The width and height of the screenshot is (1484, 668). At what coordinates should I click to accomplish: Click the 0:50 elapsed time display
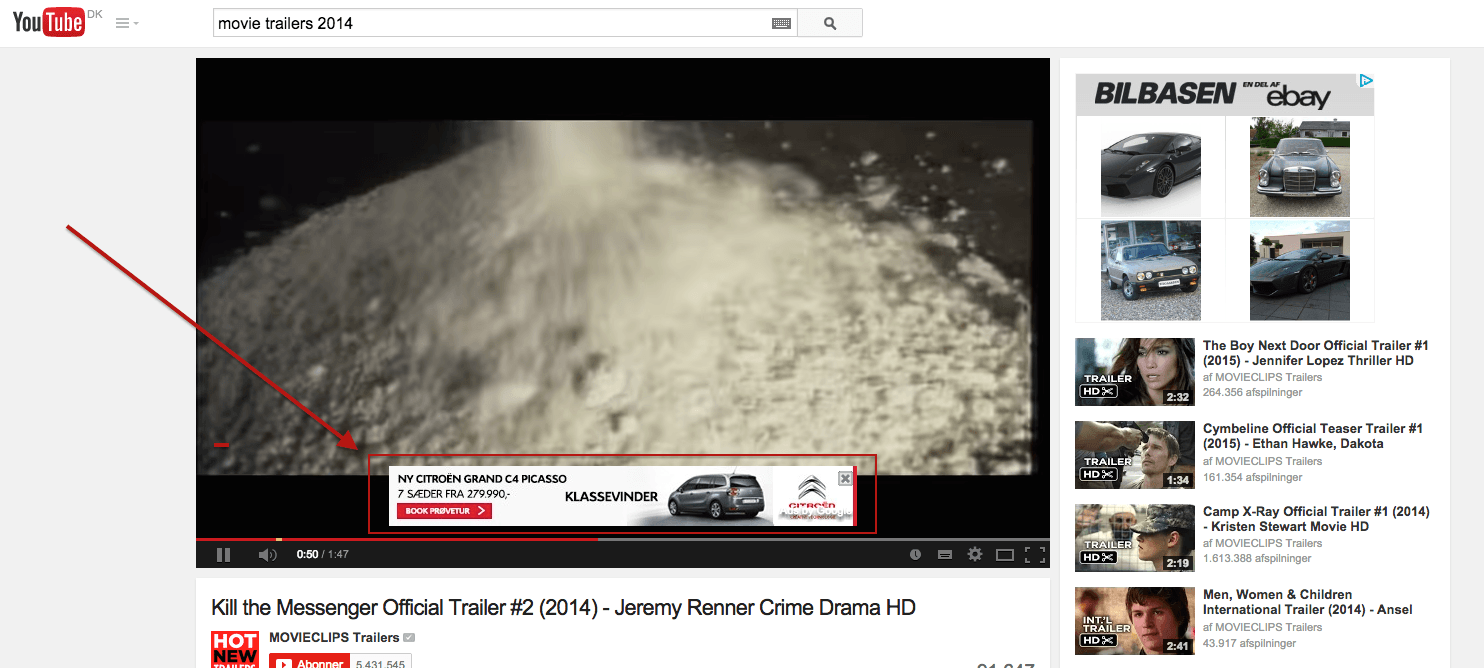coord(307,555)
